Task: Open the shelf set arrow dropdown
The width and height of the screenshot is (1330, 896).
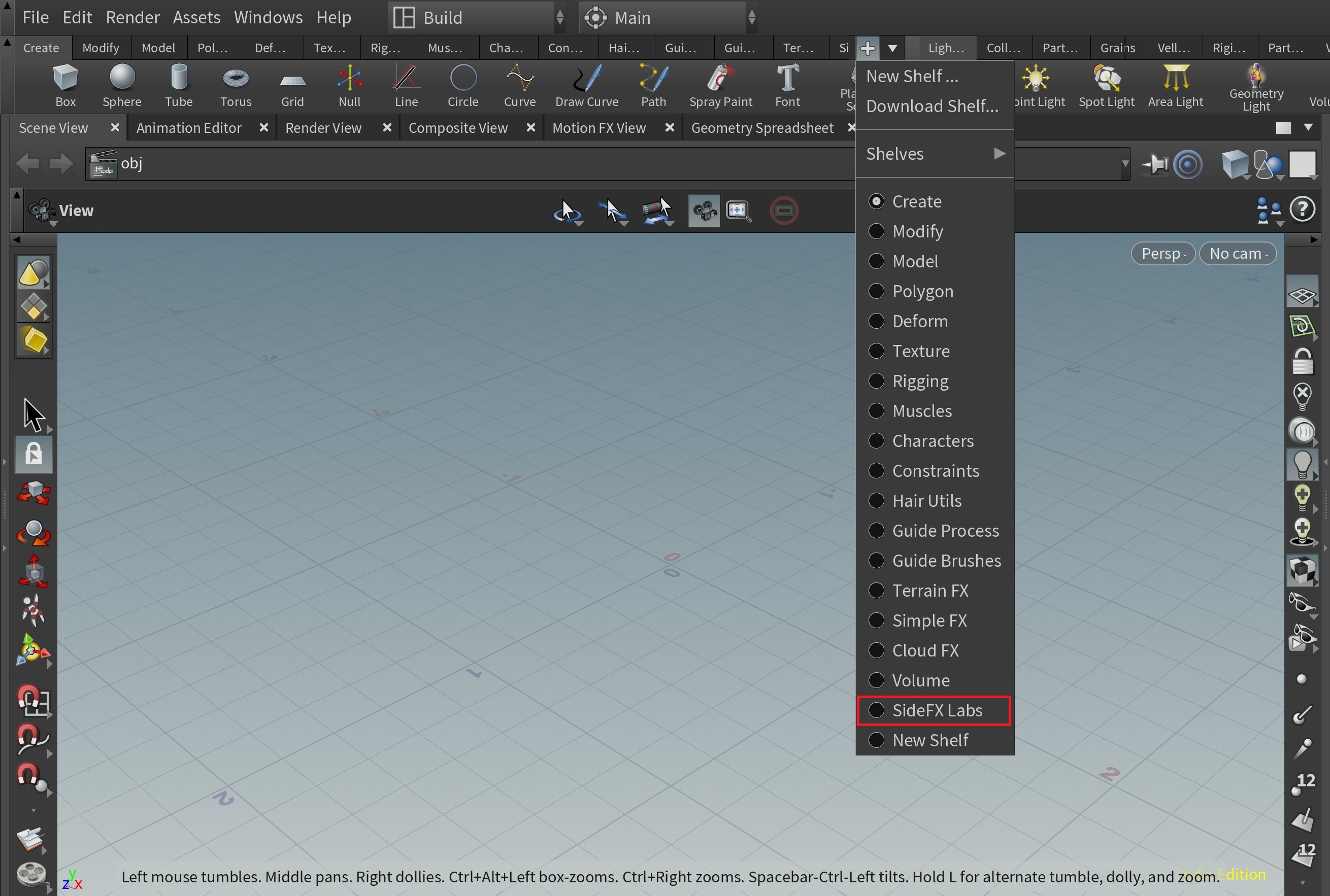Action: [x=892, y=49]
